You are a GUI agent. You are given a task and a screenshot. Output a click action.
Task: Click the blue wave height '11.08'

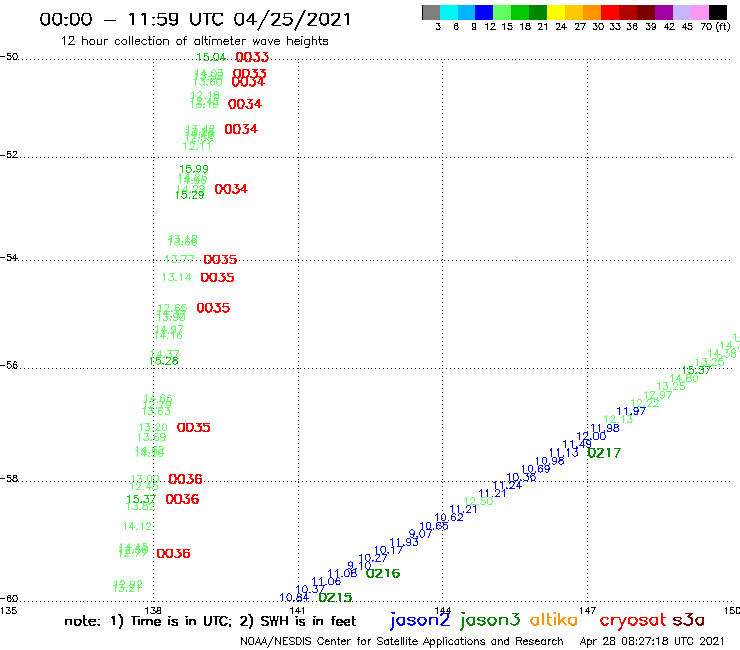coord(342,573)
